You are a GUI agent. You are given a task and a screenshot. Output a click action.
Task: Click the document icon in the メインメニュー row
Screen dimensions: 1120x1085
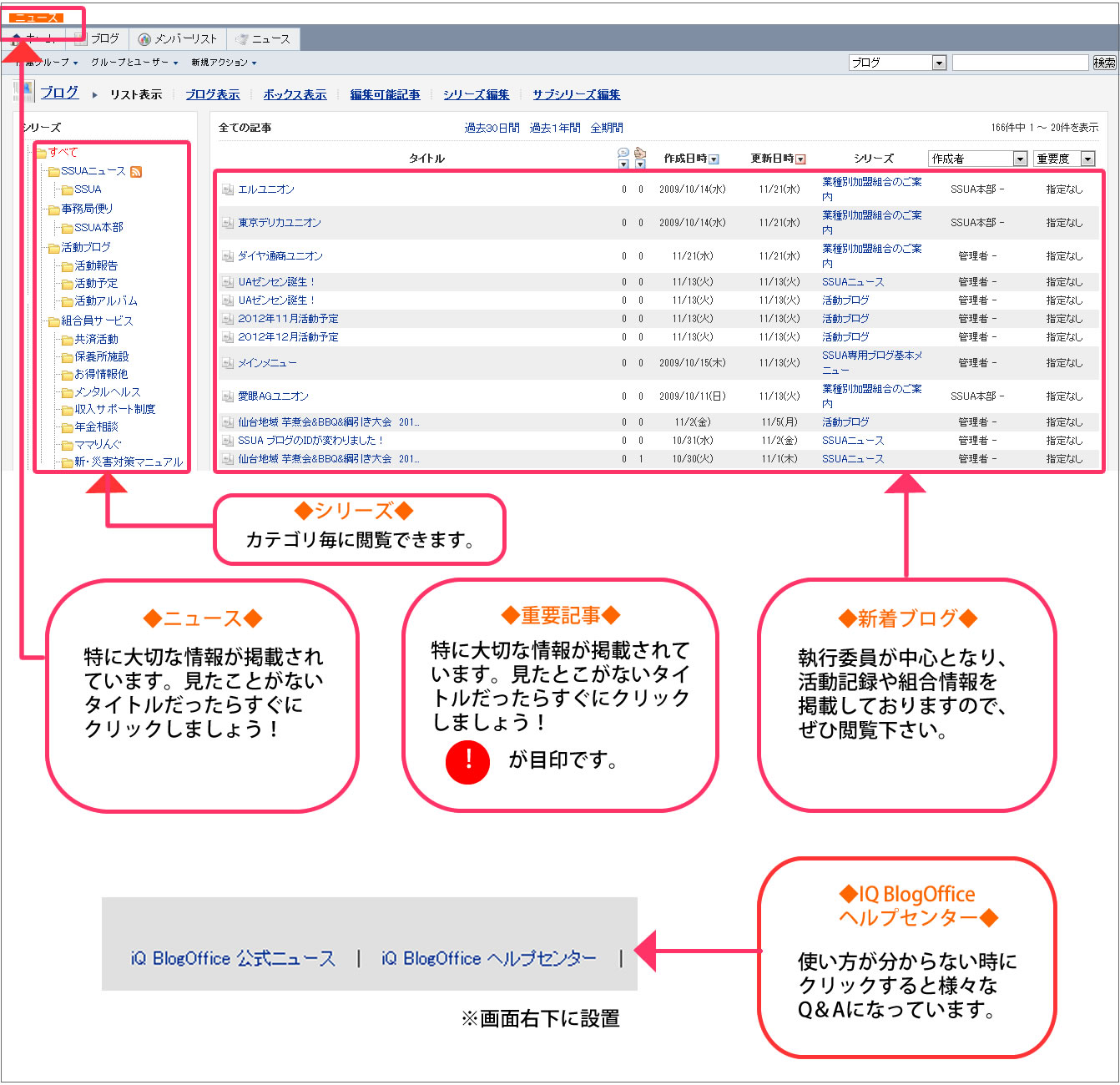tap(228, 364)
